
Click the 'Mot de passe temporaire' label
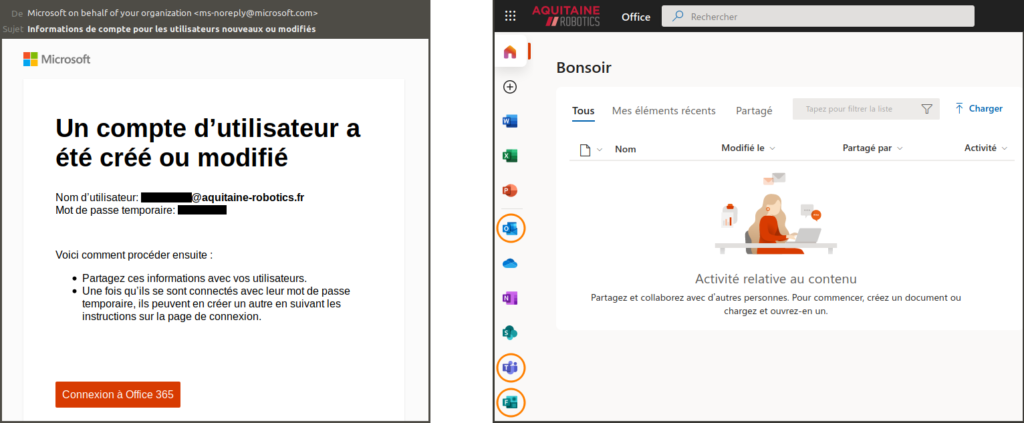pyautogui.click(x=116, y=210)
